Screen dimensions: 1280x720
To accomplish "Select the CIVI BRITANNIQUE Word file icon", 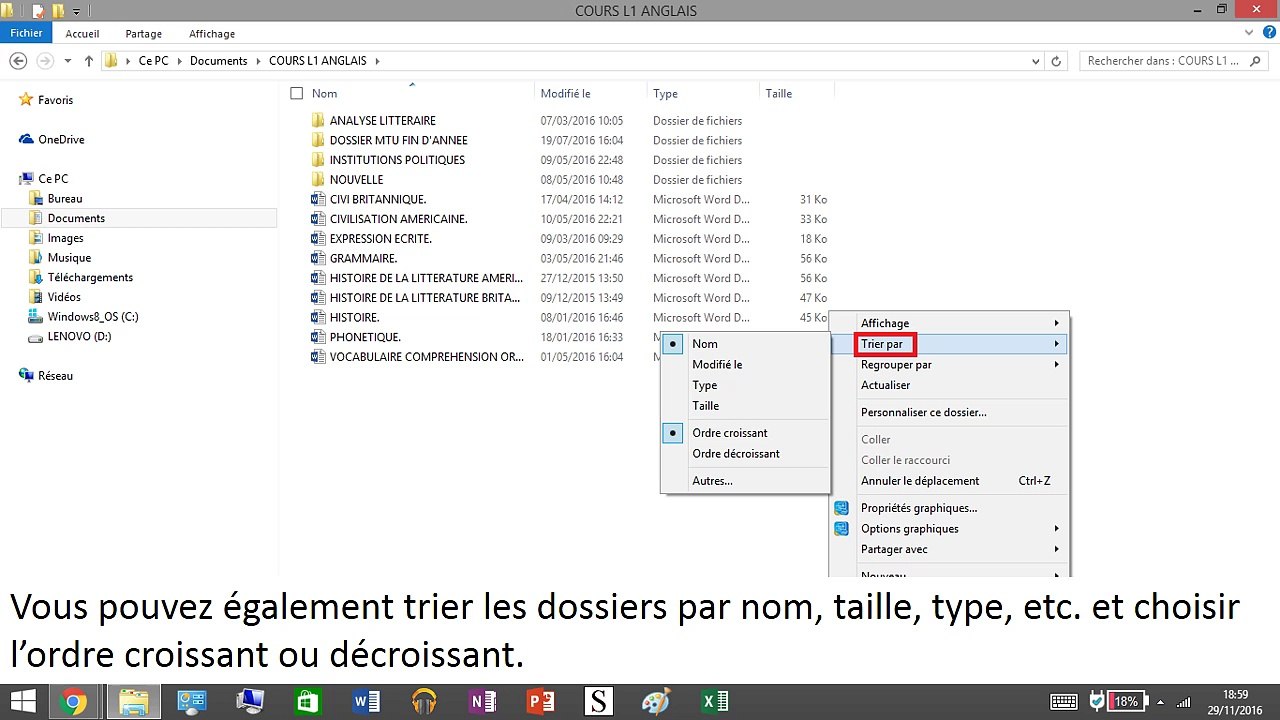I will pyautogui.click(x=318, y=199).
